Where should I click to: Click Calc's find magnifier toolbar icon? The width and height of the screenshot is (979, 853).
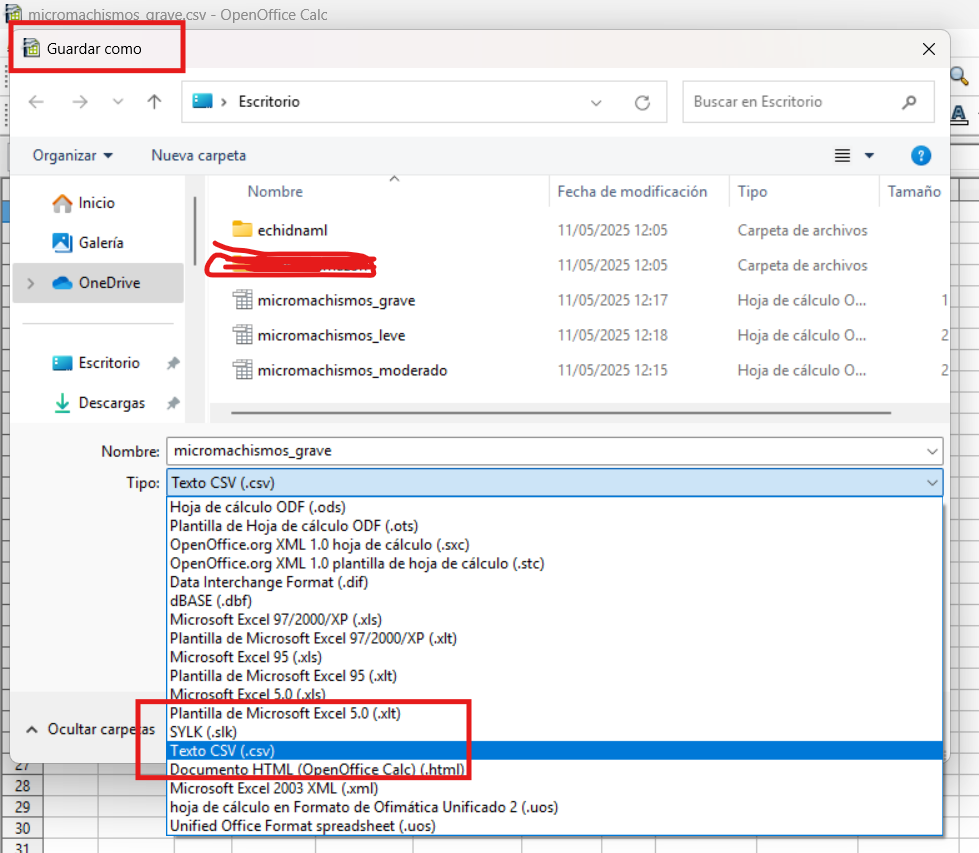[x=960, y=77]
